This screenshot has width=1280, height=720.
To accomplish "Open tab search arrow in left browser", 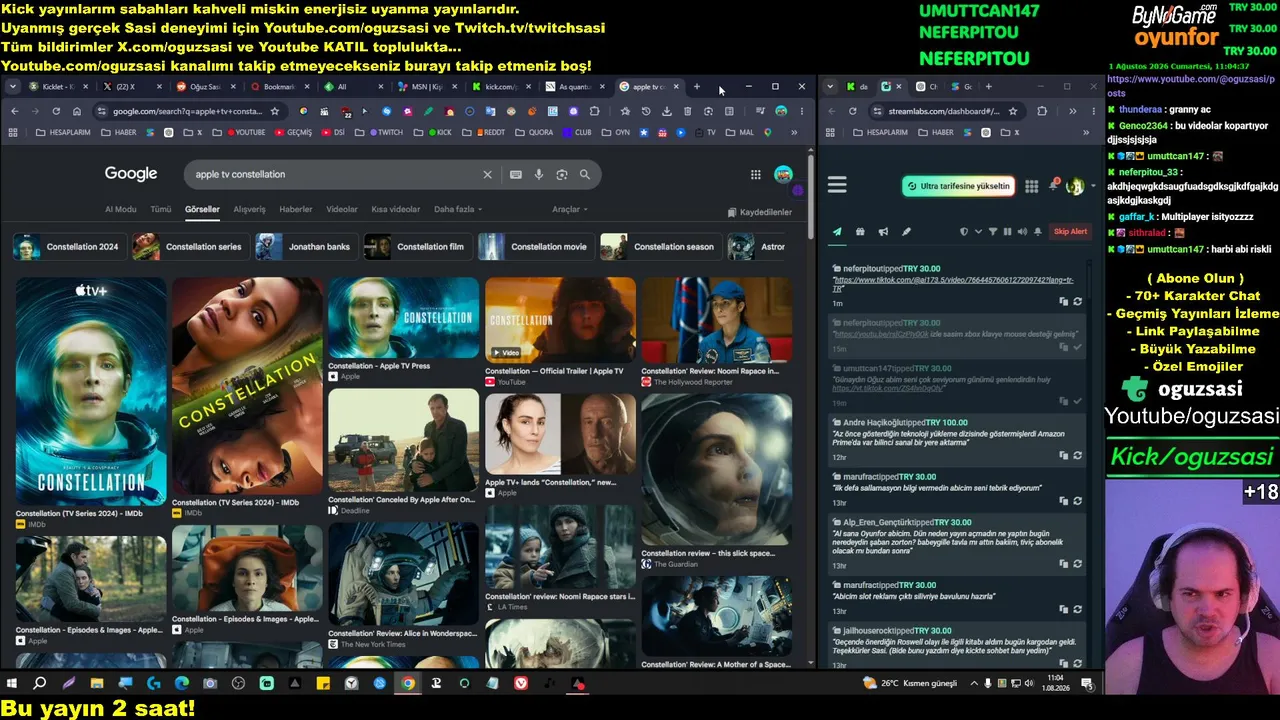I will [13, 87].
